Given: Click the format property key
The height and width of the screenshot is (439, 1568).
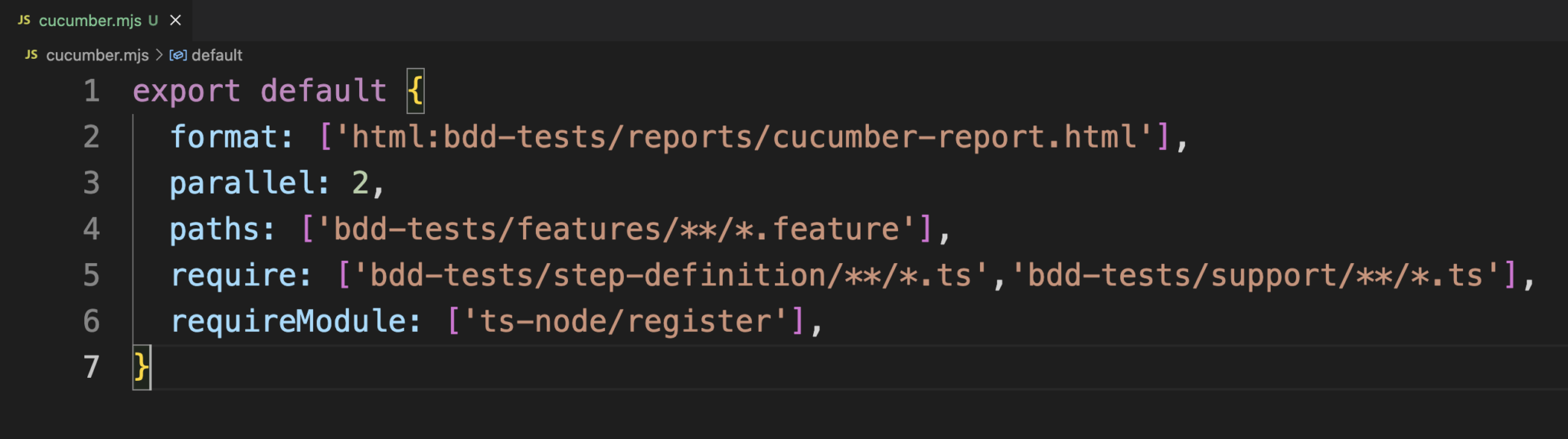Looking at the screenshot, I should [223, 138].
